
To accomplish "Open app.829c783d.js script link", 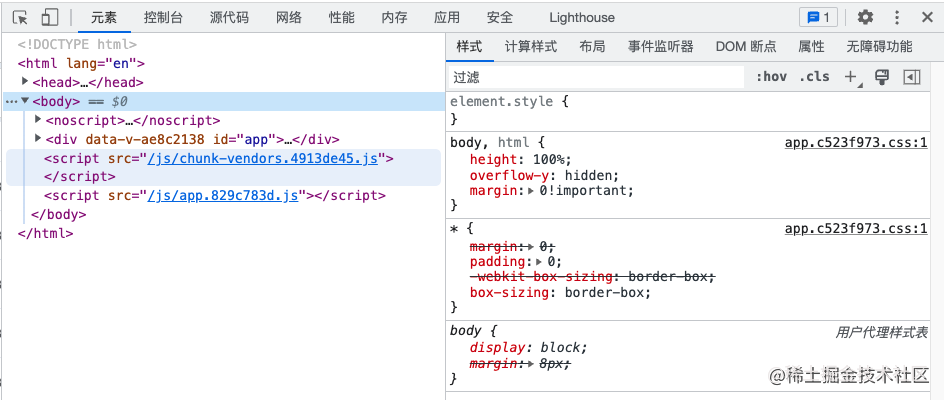I will click(223, 196).
